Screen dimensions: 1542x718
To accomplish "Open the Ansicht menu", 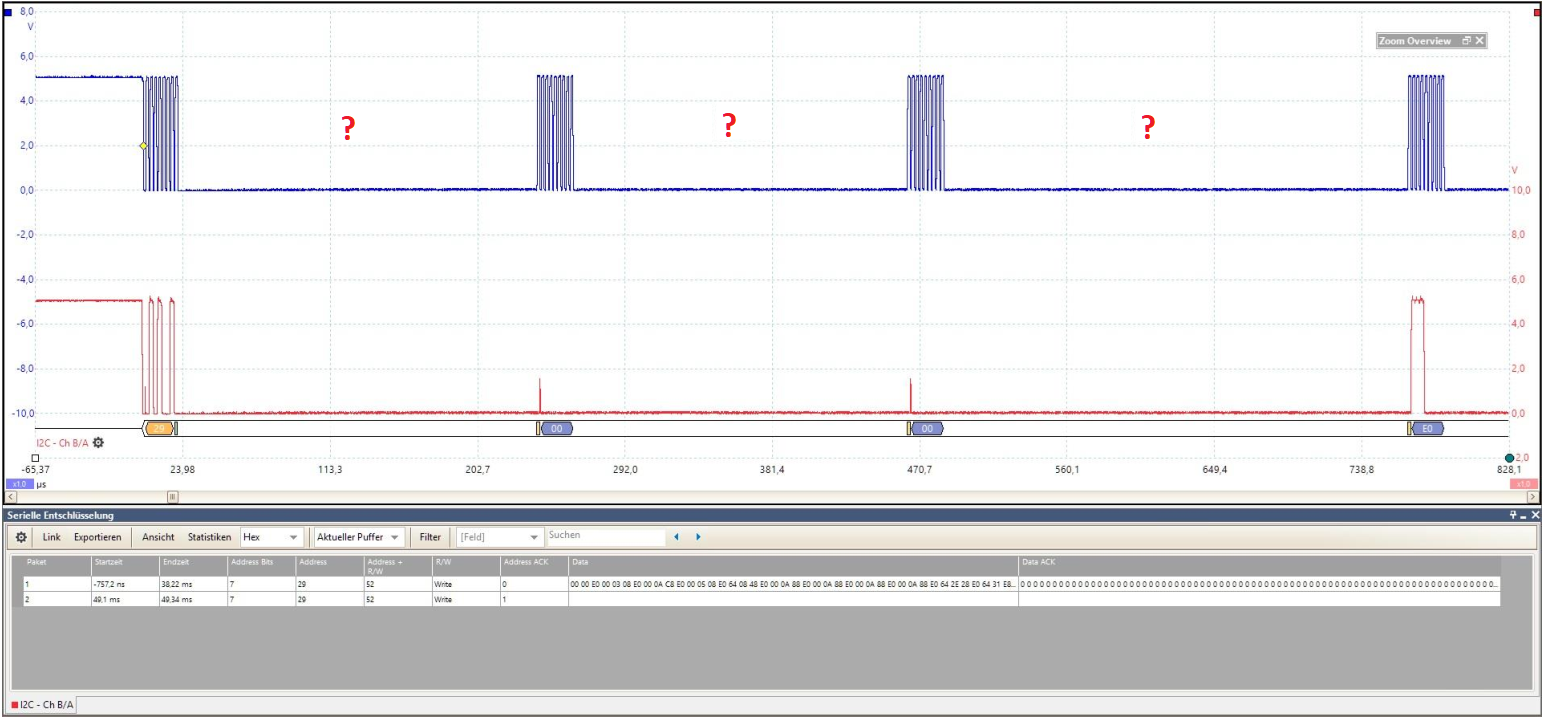I will [x=158, y=537].
